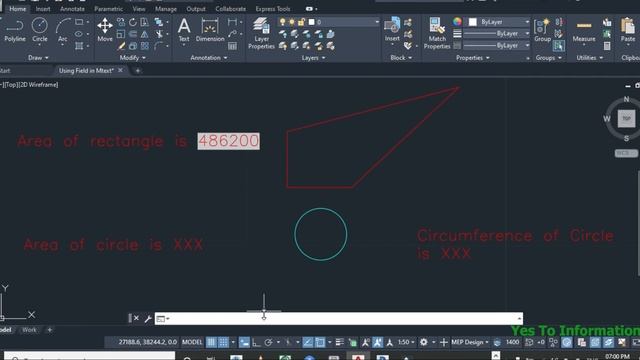Click the color wheel in Properties panel
Image resolution: width=640 pixels, height=360 pixels.
(457, 22)
